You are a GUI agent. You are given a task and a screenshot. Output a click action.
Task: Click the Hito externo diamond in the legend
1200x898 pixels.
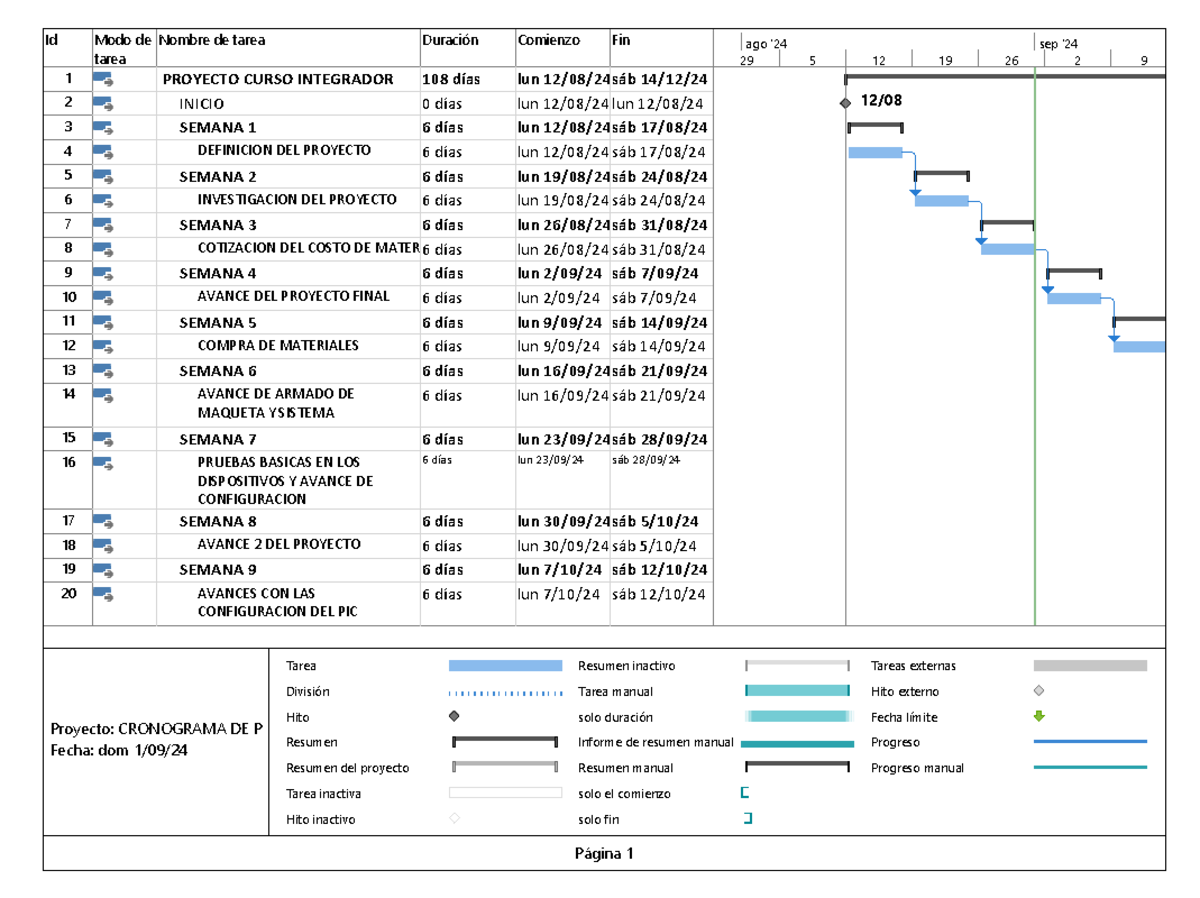[x=1040, y=691]
